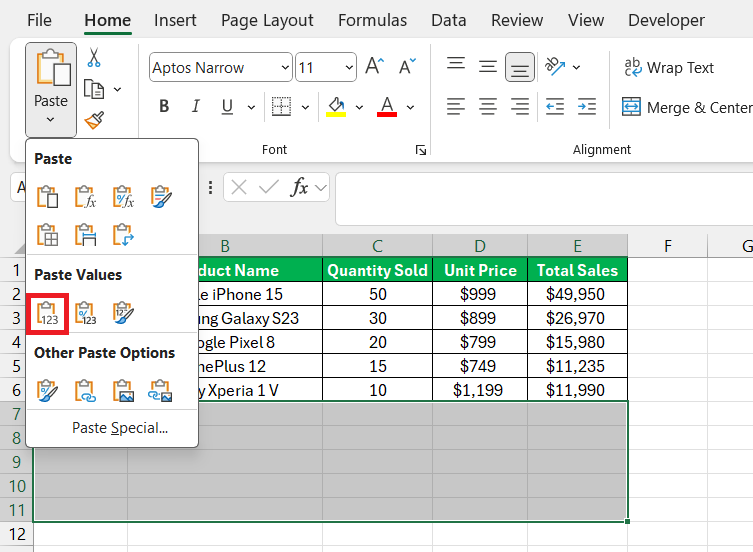Select row 12 header

(x=17, y=534)
